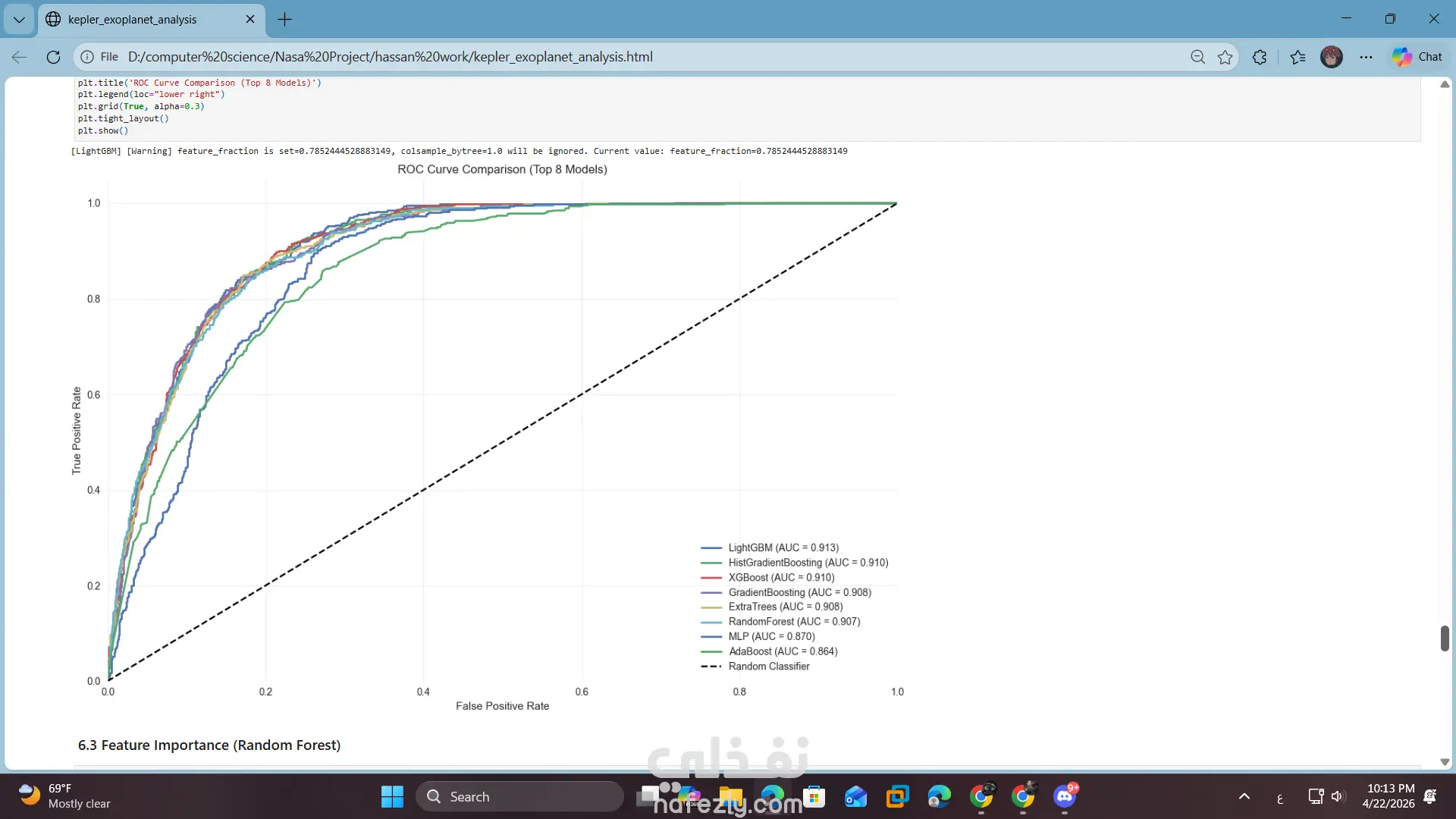This screenshot has height=819, width=1456.
Task: Open the Windows Start menu
Action: click(x=392, y=796)
